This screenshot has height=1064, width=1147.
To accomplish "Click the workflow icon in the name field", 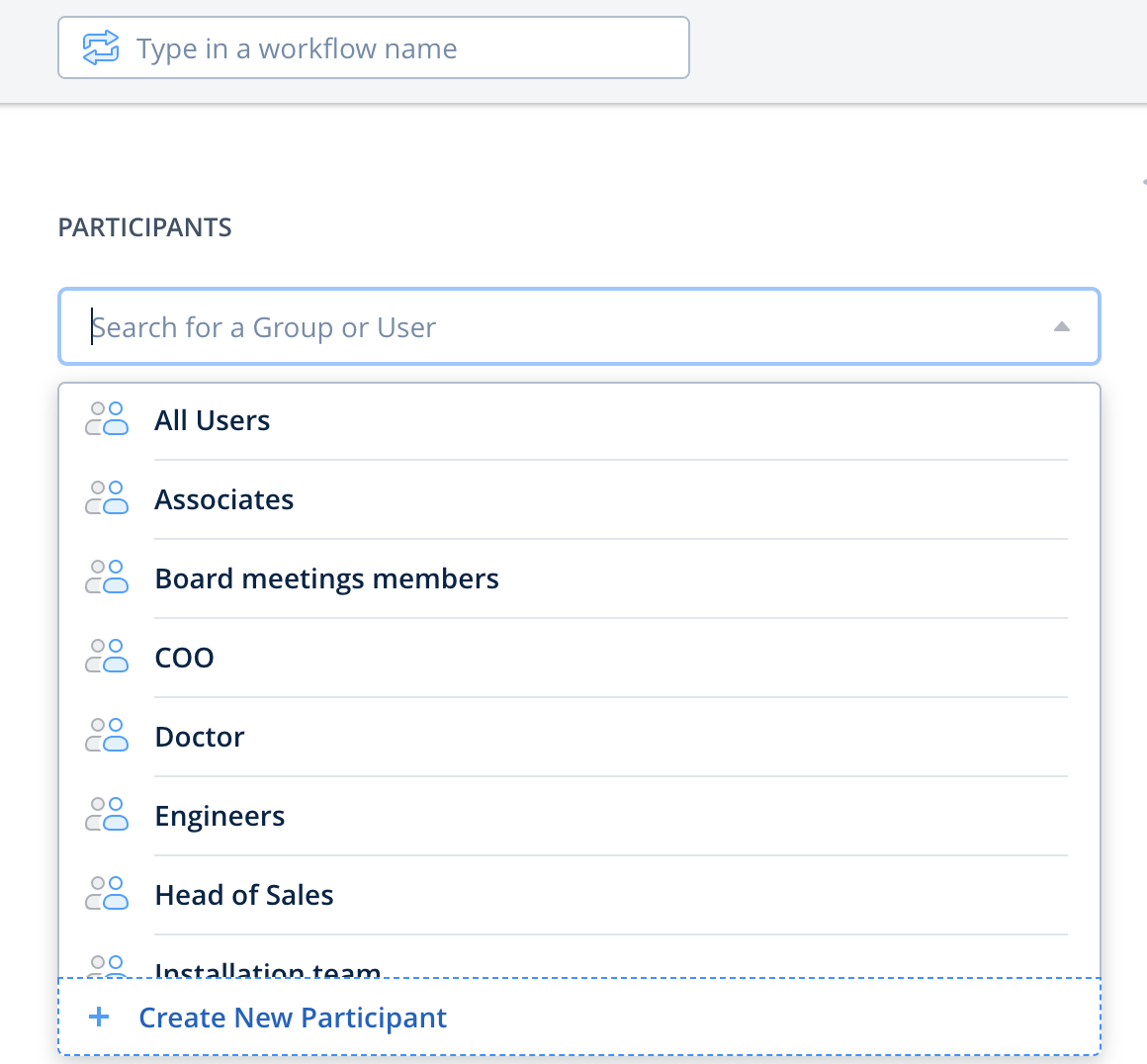I will click(101, 47).
